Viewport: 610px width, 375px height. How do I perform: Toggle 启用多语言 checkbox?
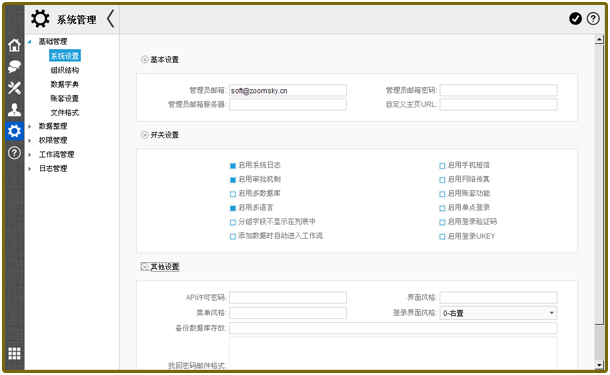tap(233, 208)
